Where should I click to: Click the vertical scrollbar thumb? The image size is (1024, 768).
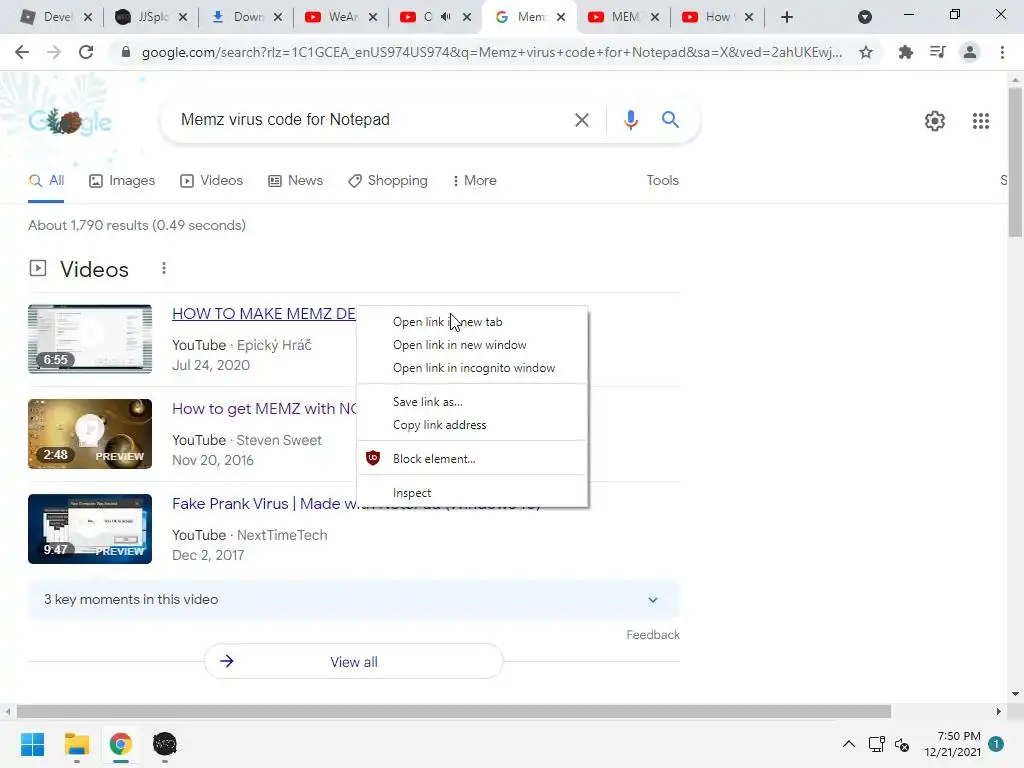tap(1016, 163)
